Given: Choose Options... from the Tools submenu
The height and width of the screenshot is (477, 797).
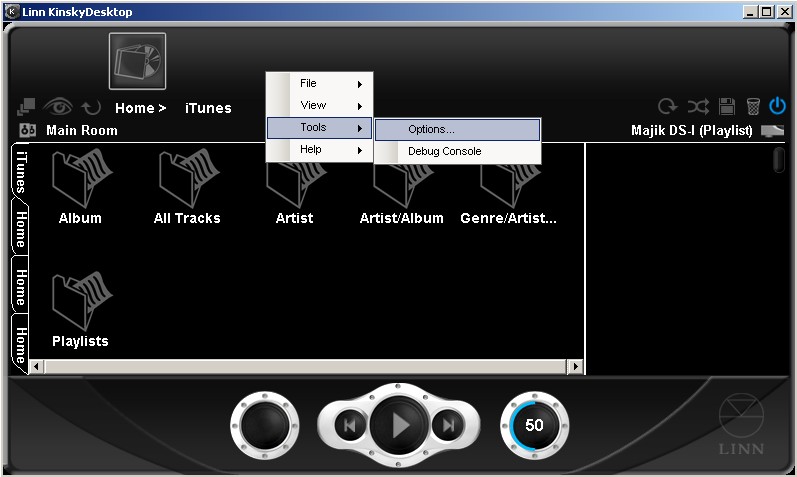Looking at the screenshot, I should pos(457,129).
